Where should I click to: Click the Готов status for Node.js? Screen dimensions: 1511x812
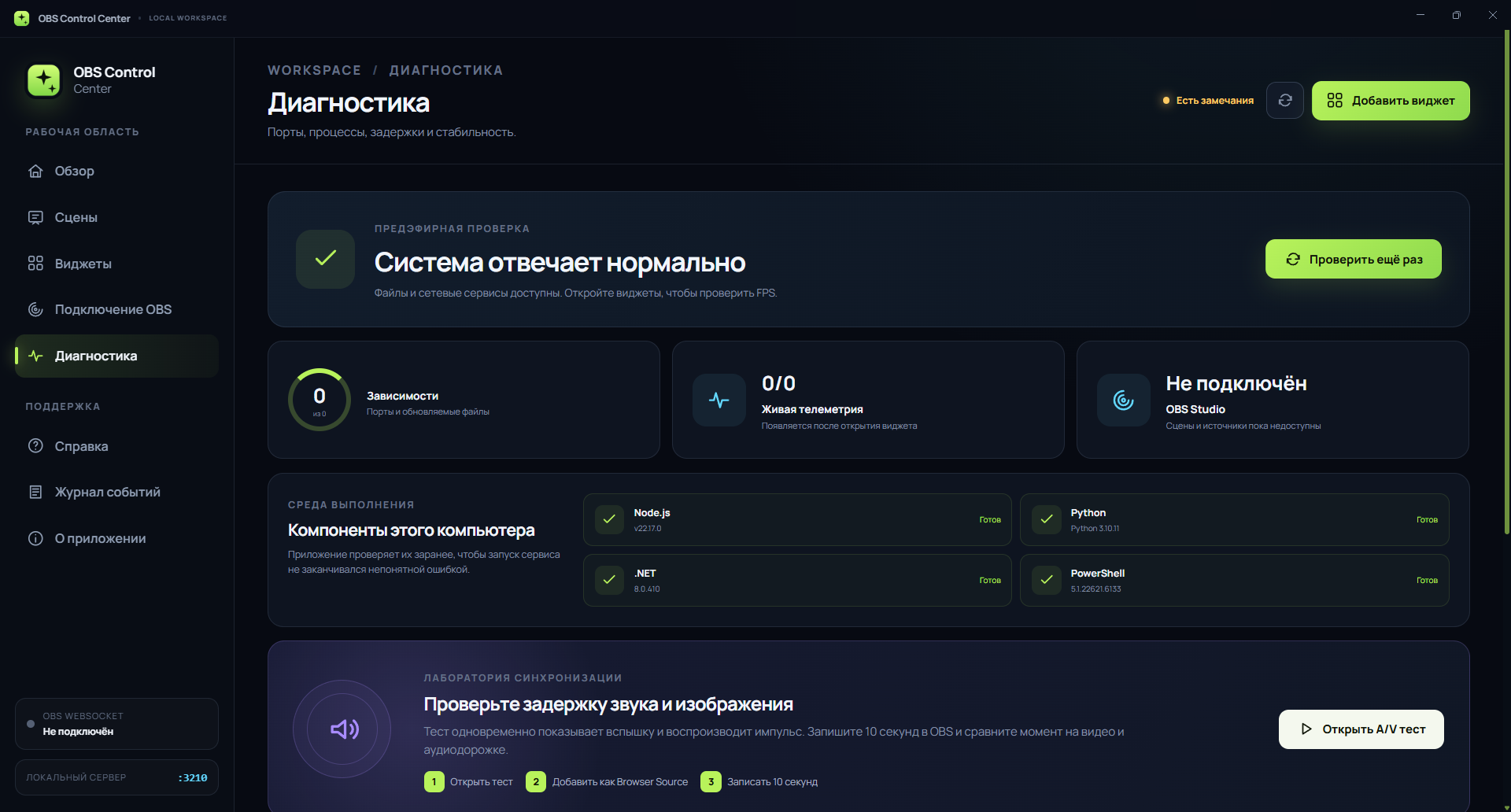pyautogui.click(x=990, y=520)
